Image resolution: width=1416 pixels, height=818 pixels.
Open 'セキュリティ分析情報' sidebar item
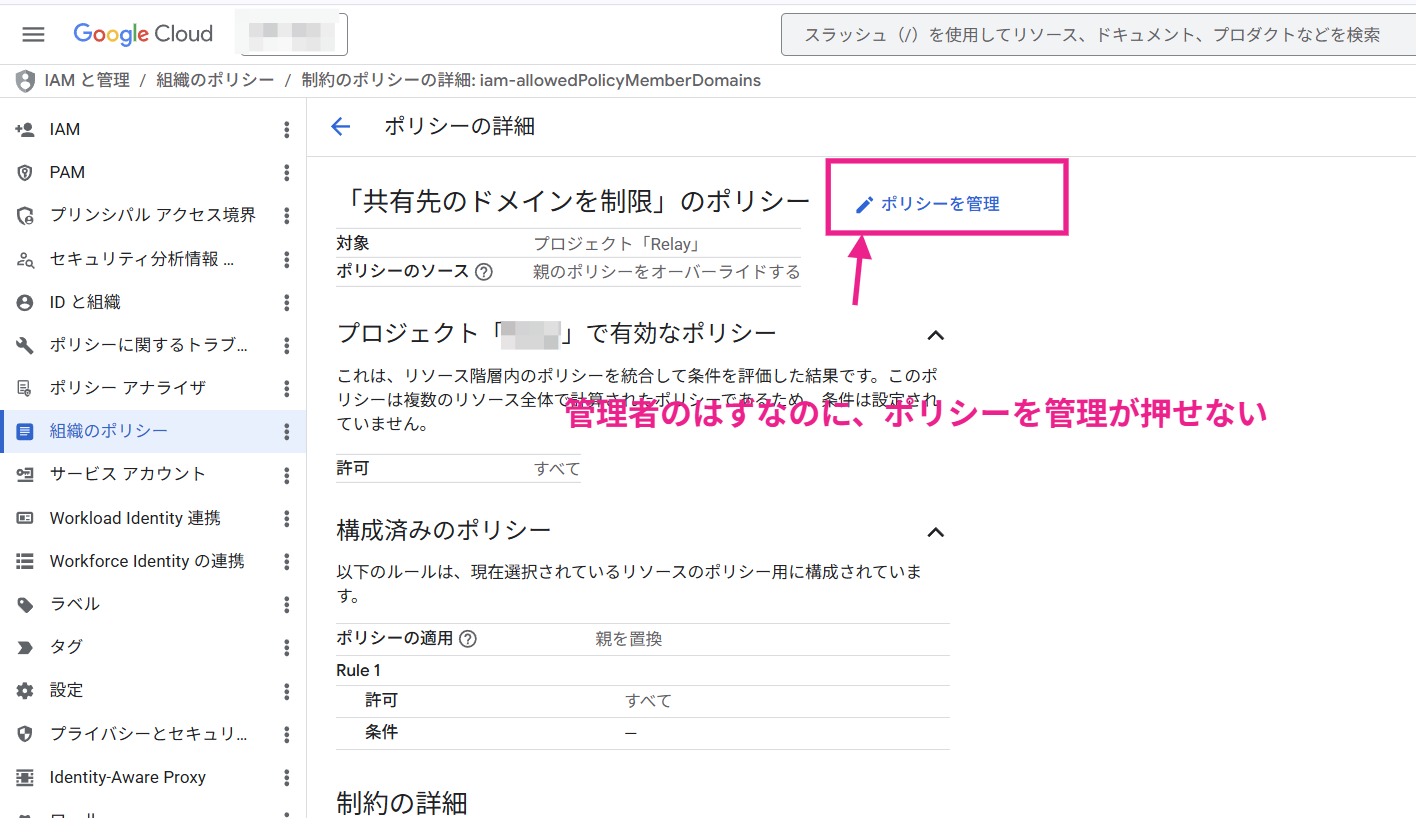[x=153, y=259]
